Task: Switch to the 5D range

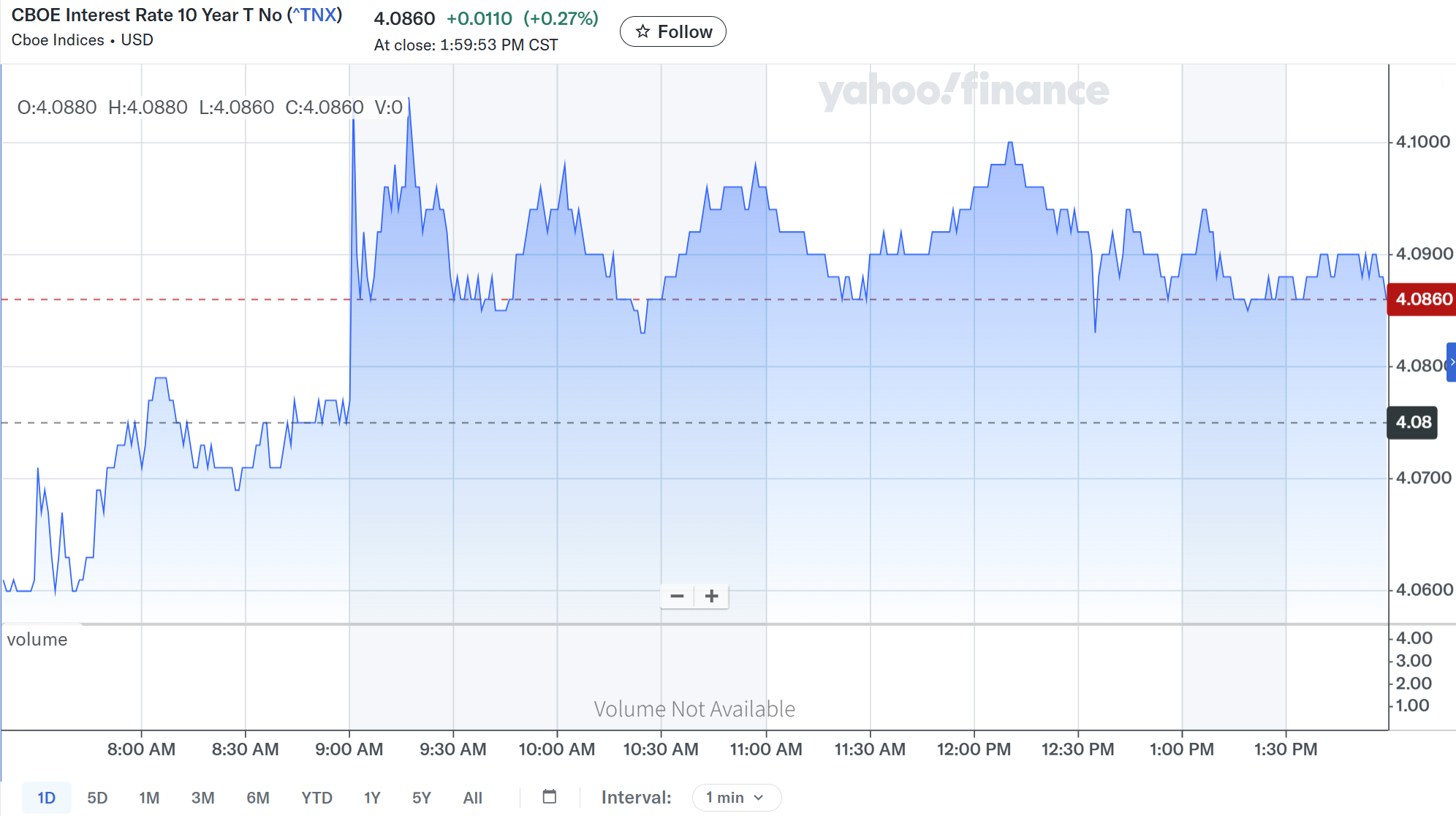Action: point(97,797)
